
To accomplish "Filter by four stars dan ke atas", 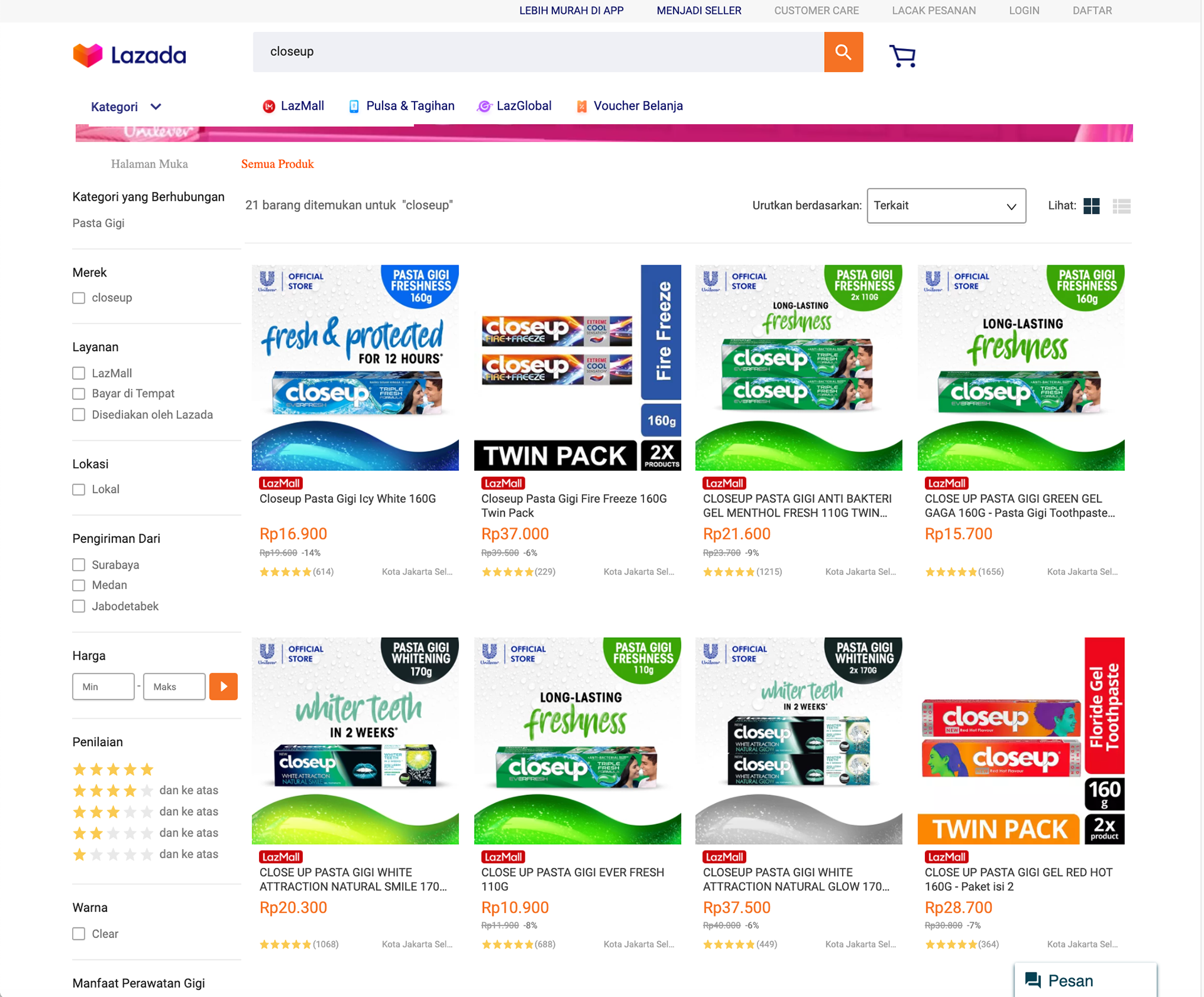I will click(x=145, y=790).
